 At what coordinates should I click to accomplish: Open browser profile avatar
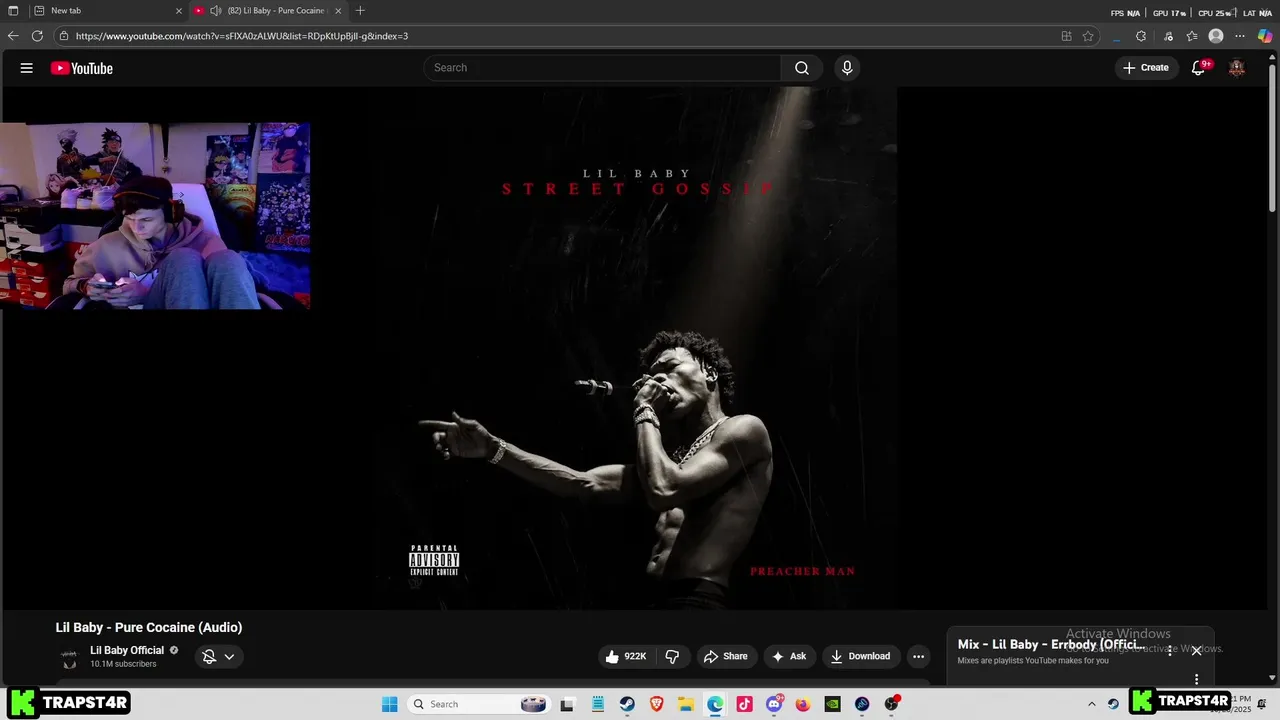pos(1216,36)
